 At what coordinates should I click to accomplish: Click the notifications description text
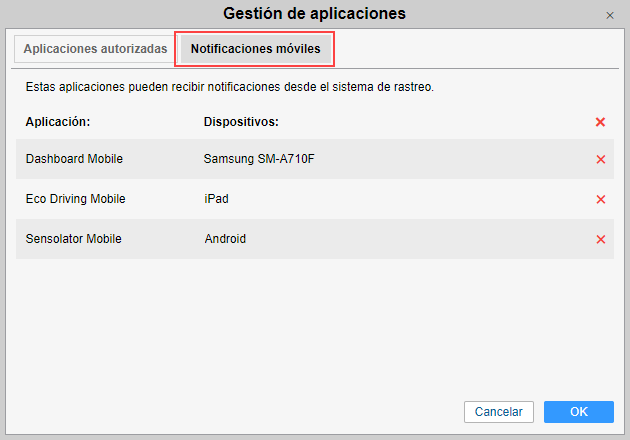click(x=230, y=88)
